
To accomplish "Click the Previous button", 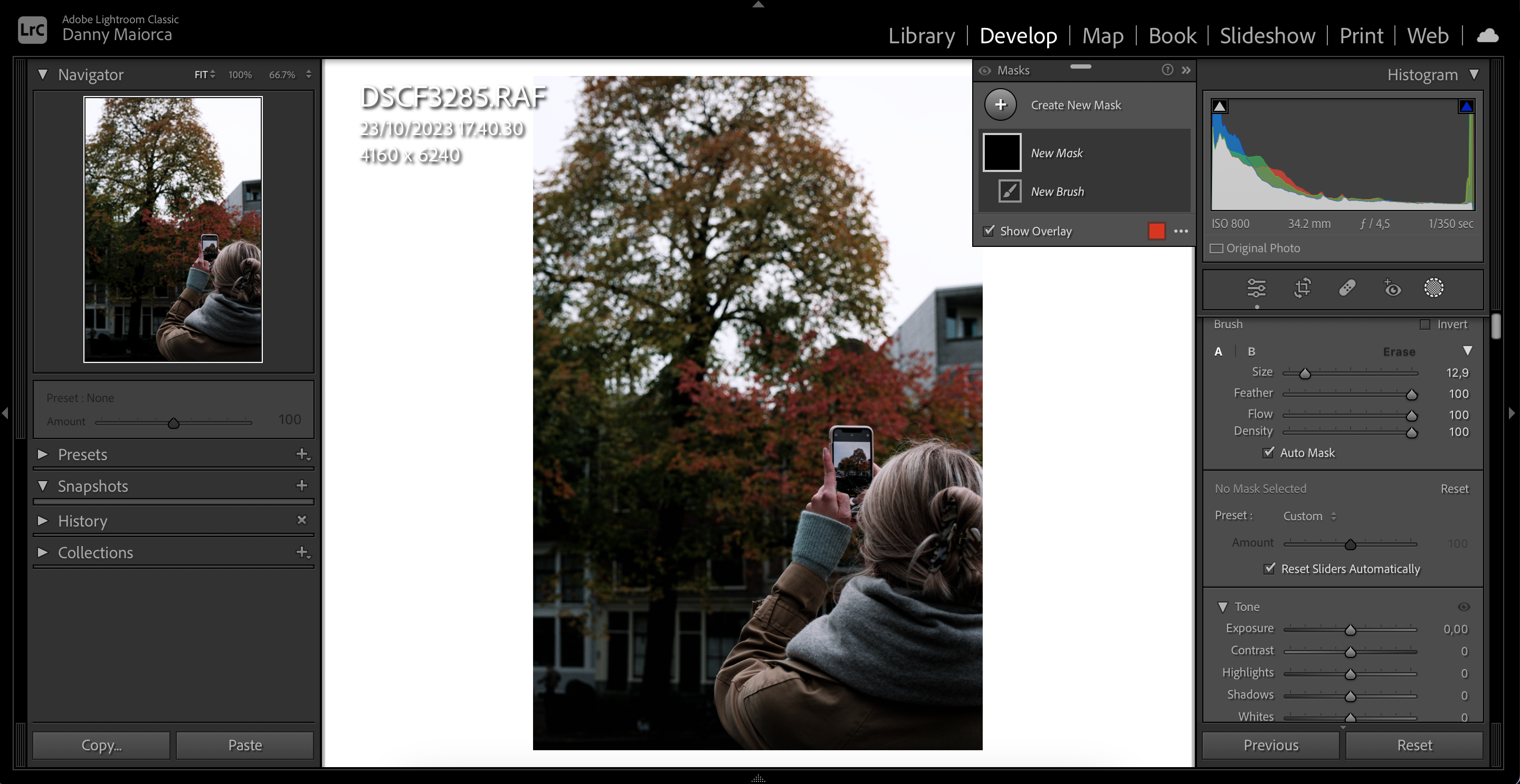I will (1270, 745).
